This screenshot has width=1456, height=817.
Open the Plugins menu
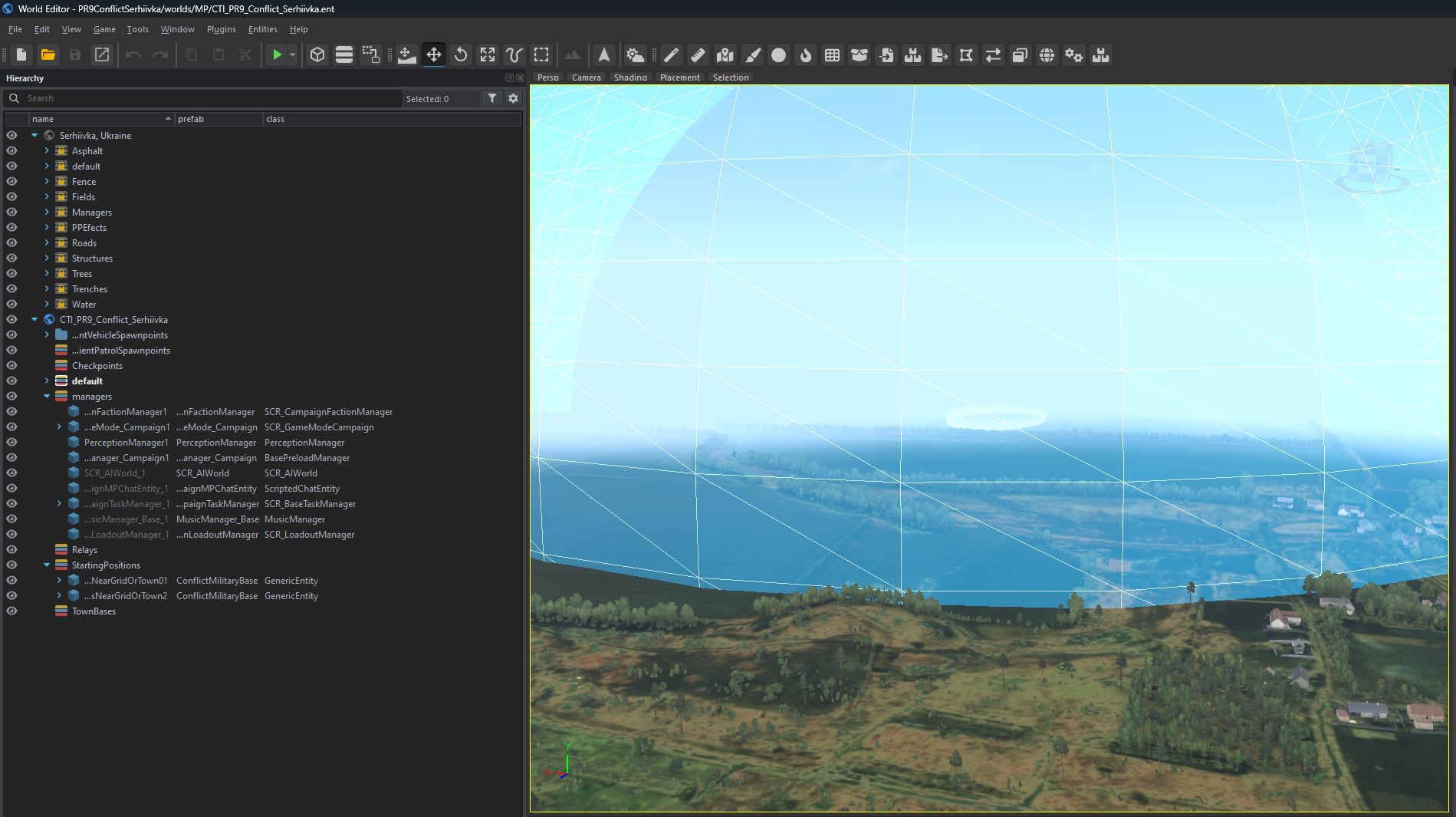point(221,29)
